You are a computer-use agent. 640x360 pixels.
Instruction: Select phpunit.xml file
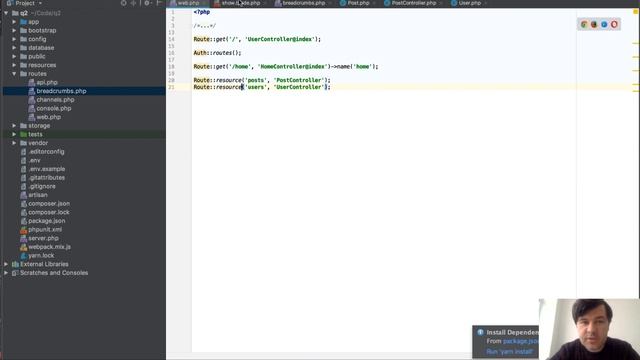point(45,229)
